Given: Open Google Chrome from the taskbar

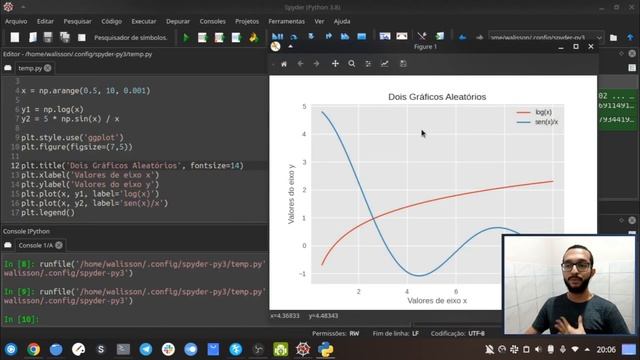Looking at the screenshot, I should pyautogui.click(x=33, y=349).
